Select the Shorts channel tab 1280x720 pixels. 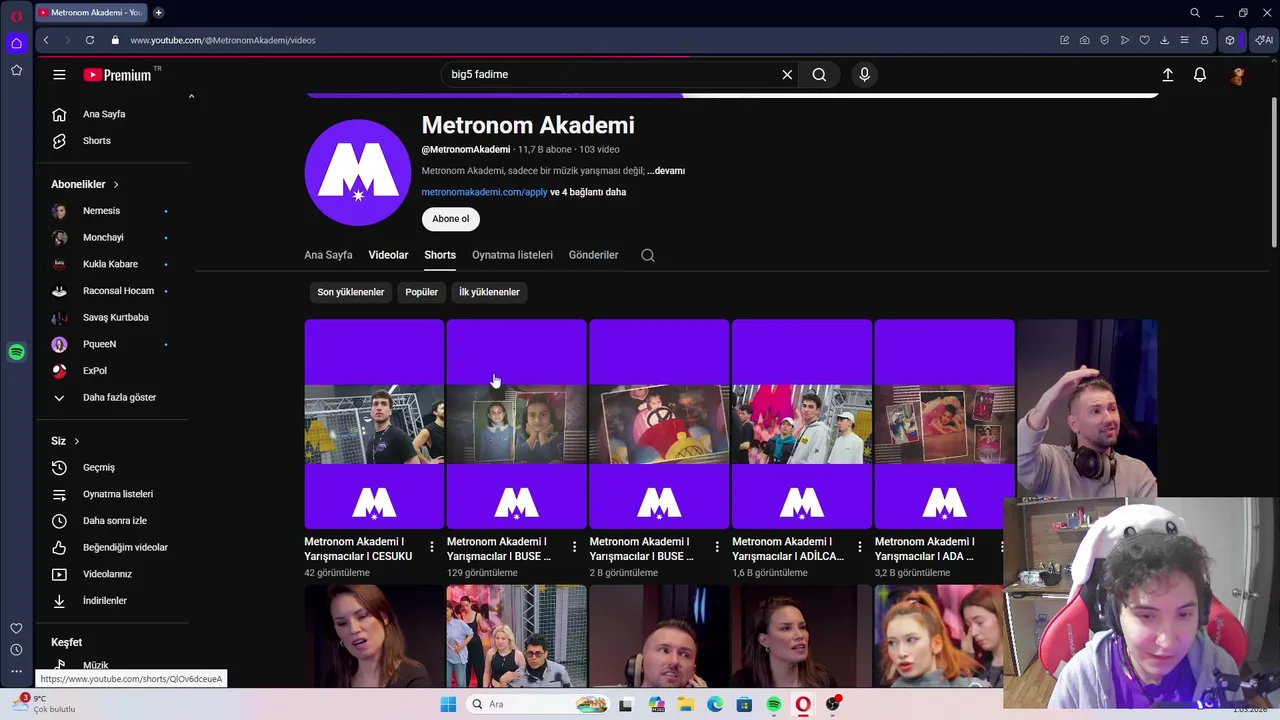coord(440,255)
